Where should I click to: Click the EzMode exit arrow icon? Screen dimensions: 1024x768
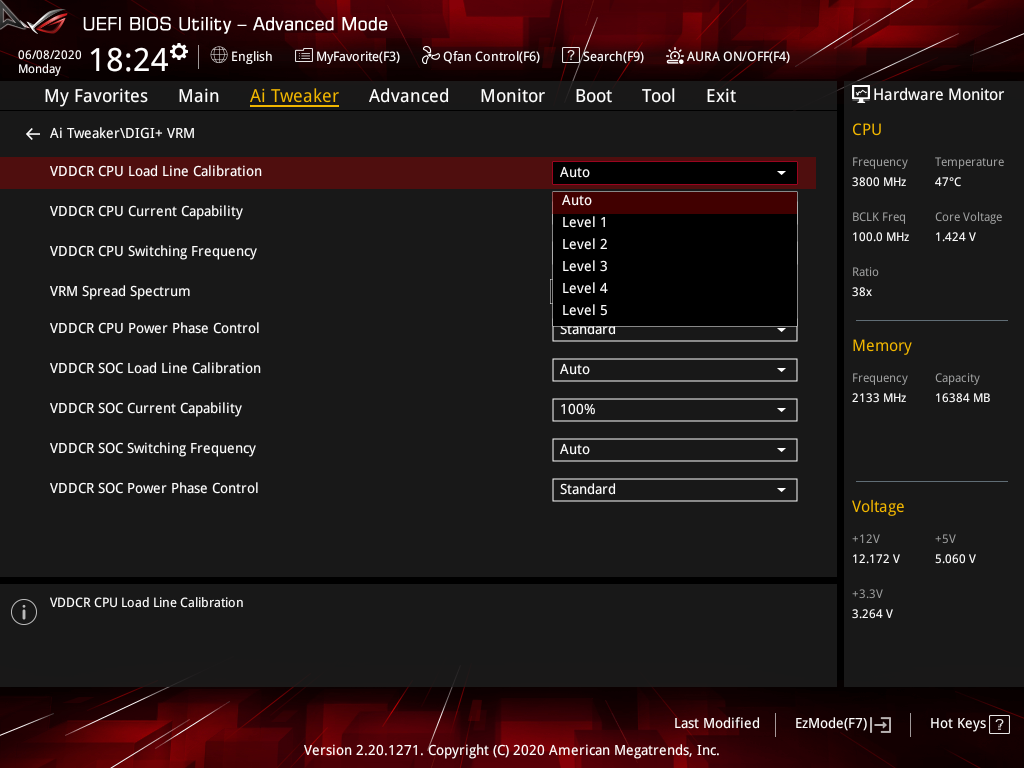882,724
